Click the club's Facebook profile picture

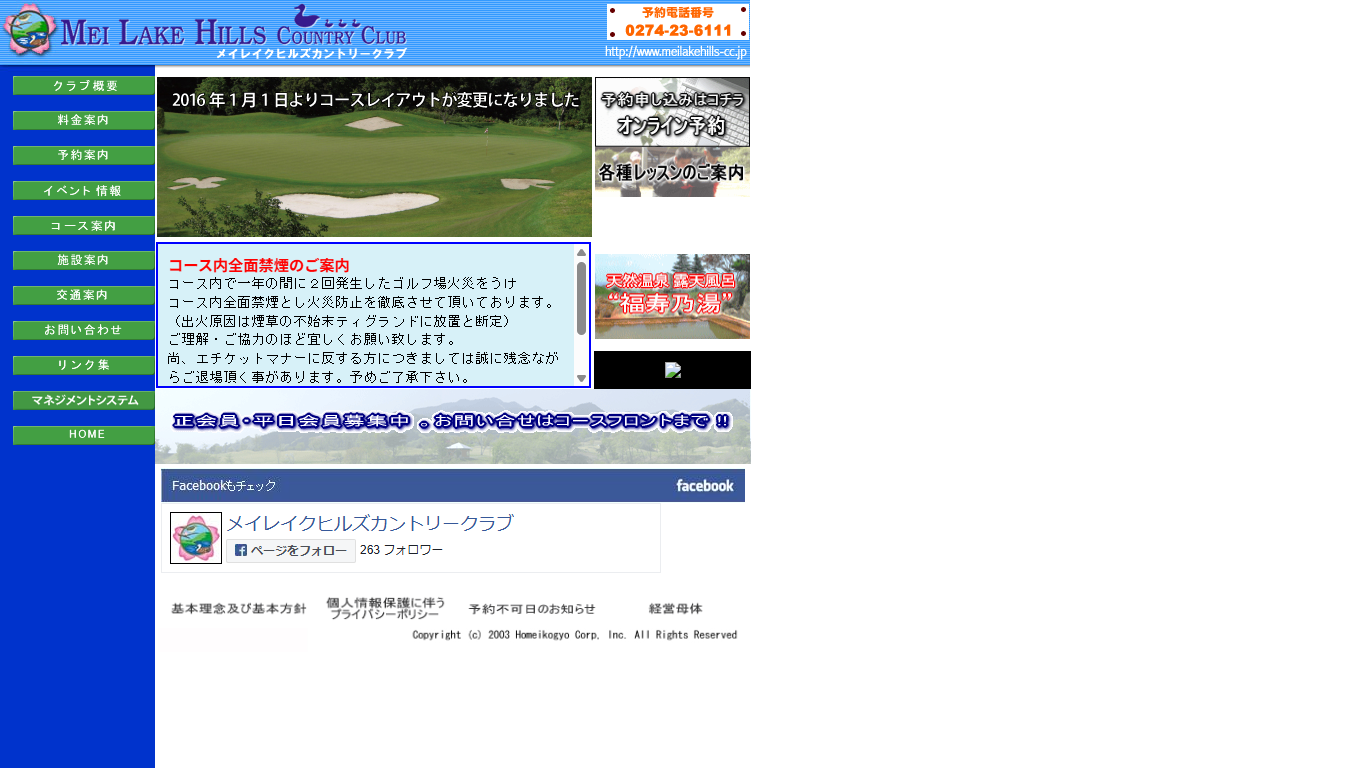tap(196, 538)
